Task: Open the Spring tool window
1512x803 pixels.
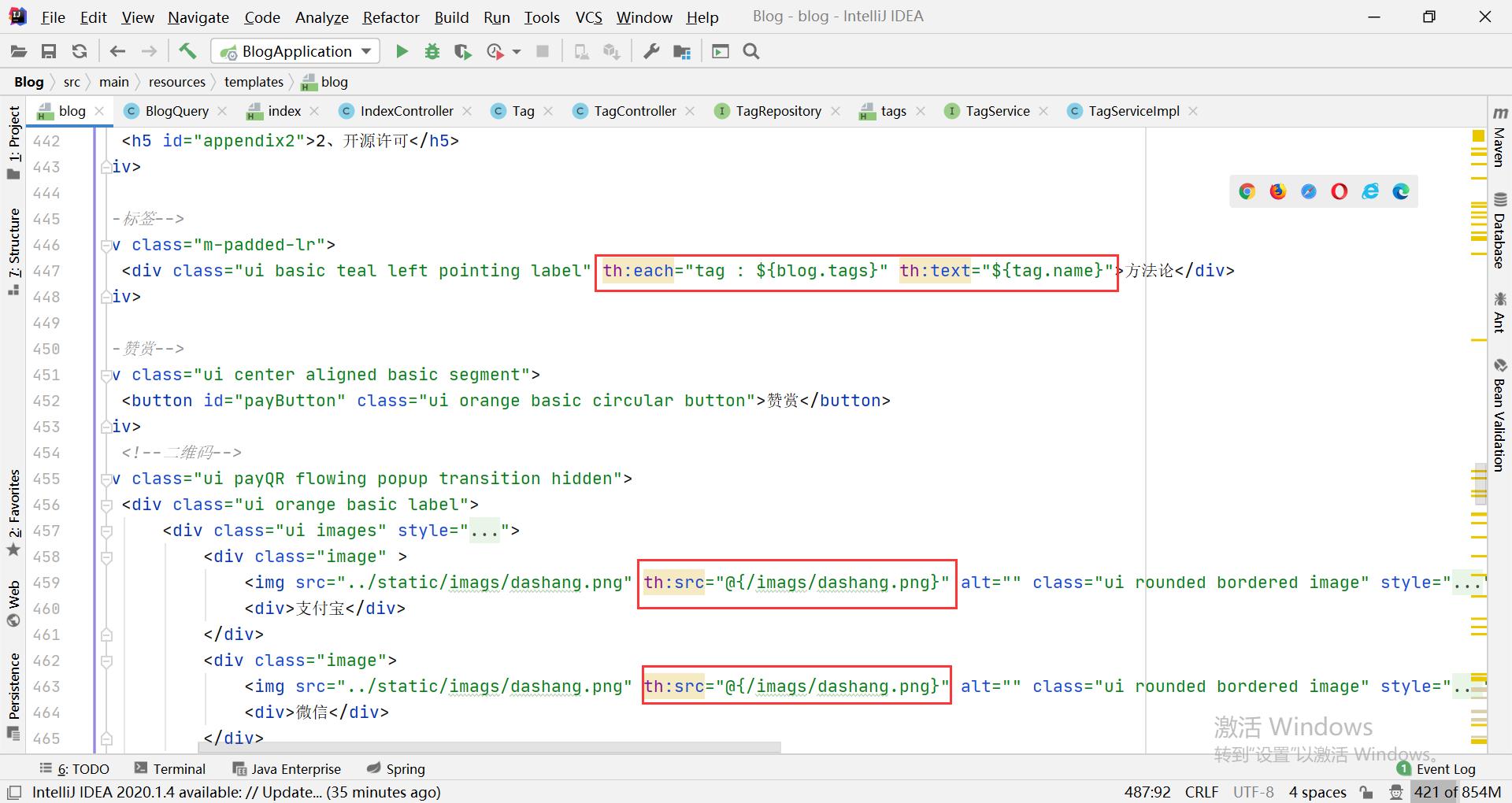Action: [396, 769]
